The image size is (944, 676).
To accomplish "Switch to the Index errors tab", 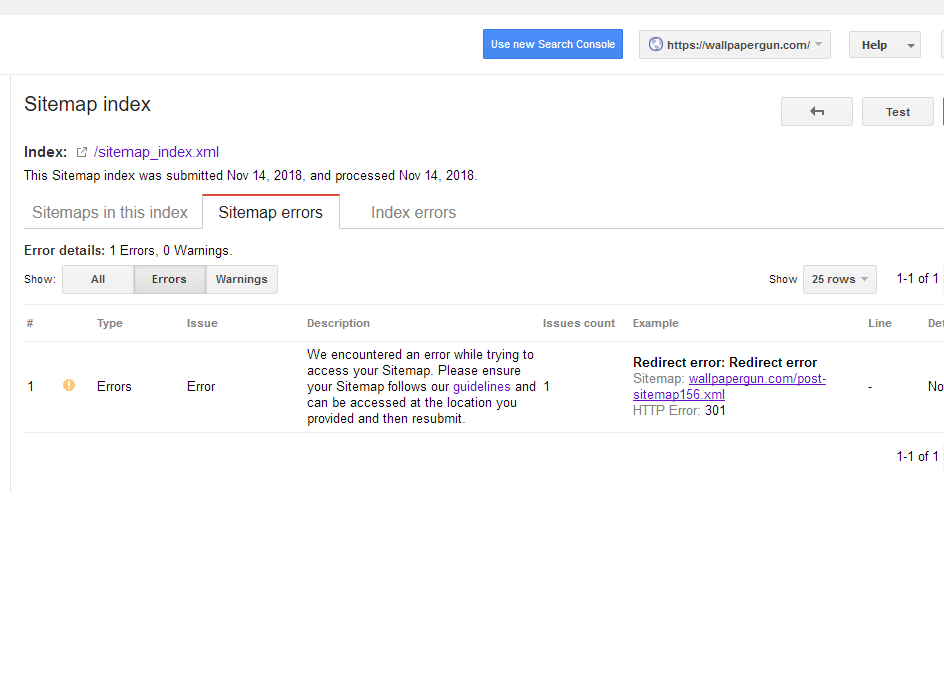I will [x=413, y=212].
